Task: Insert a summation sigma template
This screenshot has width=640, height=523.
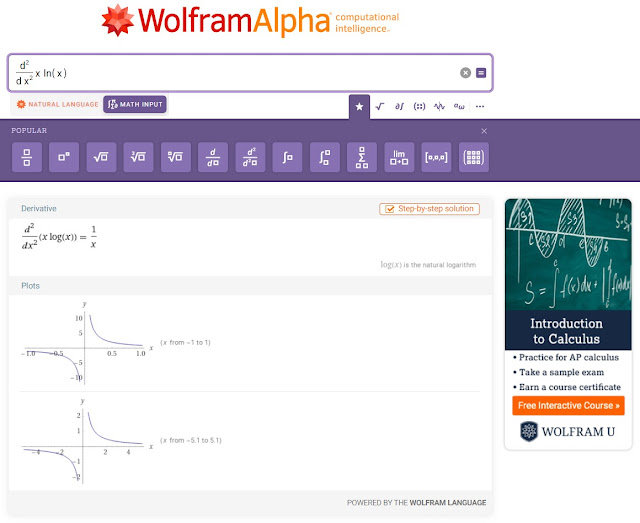Action: coord(362,157)
